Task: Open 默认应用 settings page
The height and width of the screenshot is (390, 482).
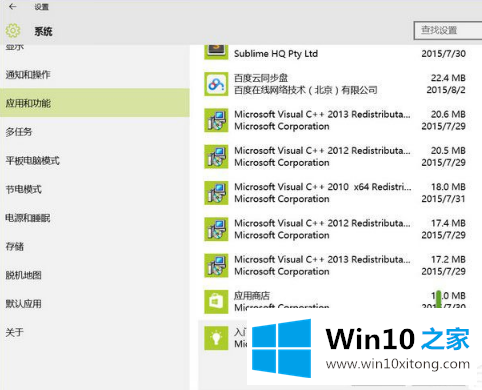Action: 23,304
